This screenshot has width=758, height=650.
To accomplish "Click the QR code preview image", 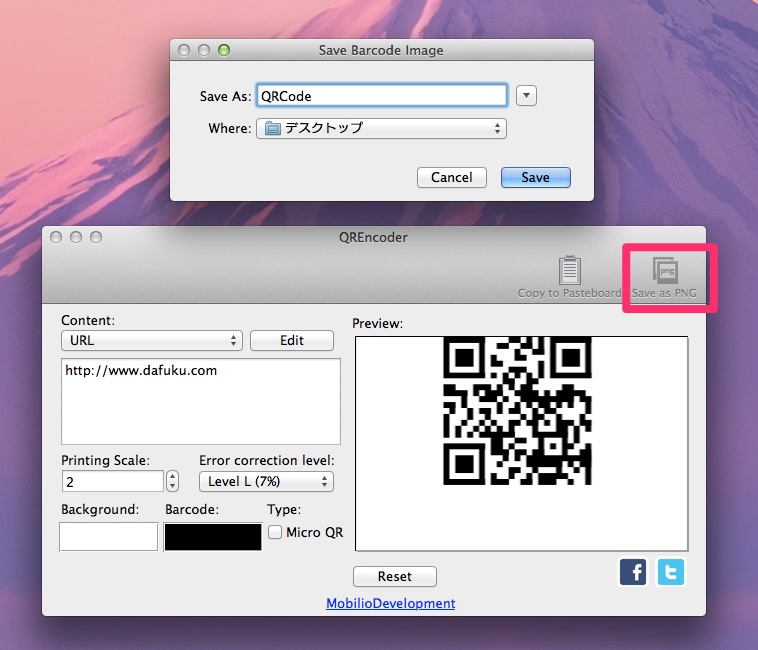I will [517, 411].
